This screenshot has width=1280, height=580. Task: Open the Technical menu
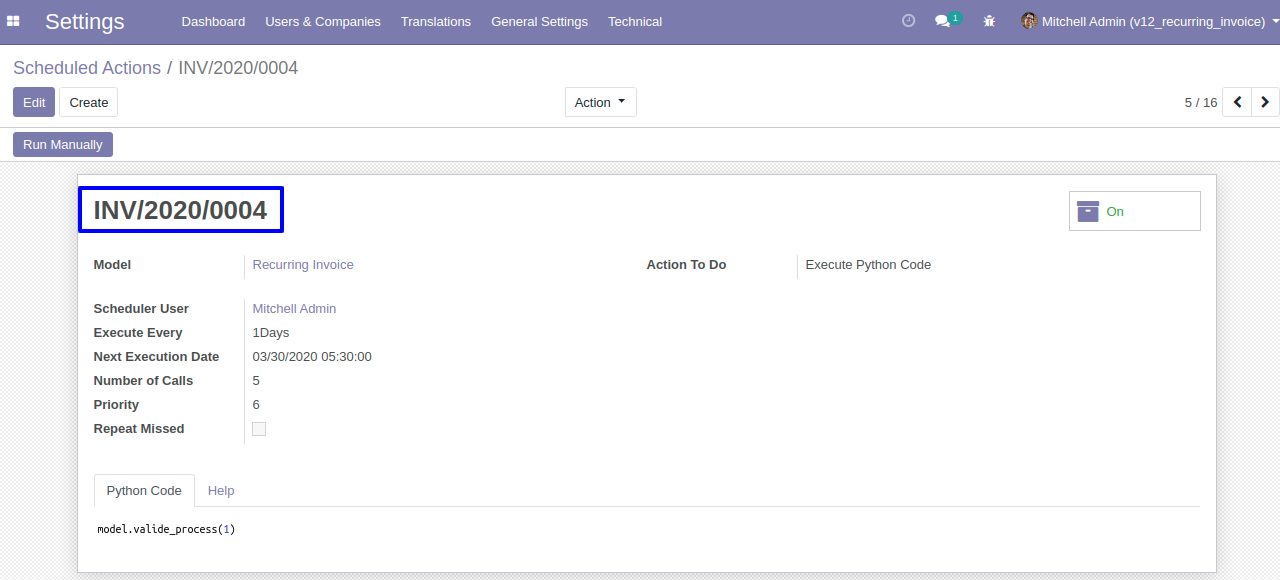[x=635, y=21]
